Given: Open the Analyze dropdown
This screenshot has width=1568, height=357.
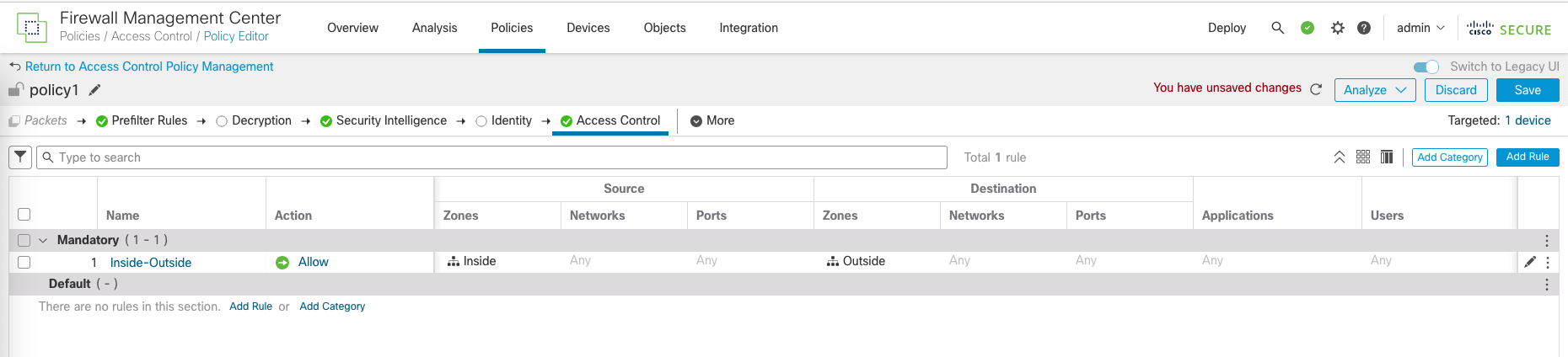Looking at the screenshot, I should [1374, 90].
